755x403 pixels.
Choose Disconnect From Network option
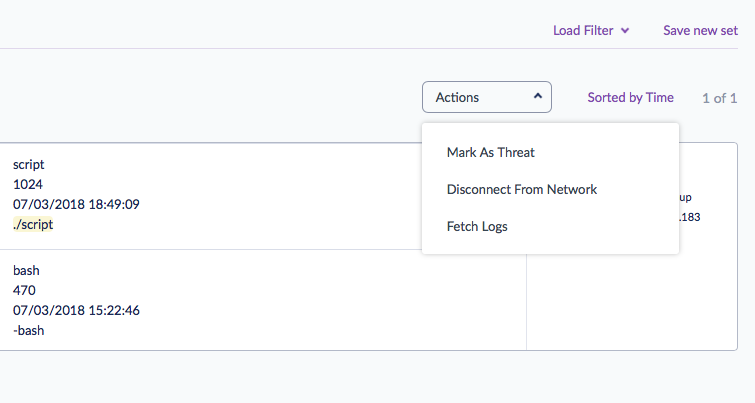point(521,189)
